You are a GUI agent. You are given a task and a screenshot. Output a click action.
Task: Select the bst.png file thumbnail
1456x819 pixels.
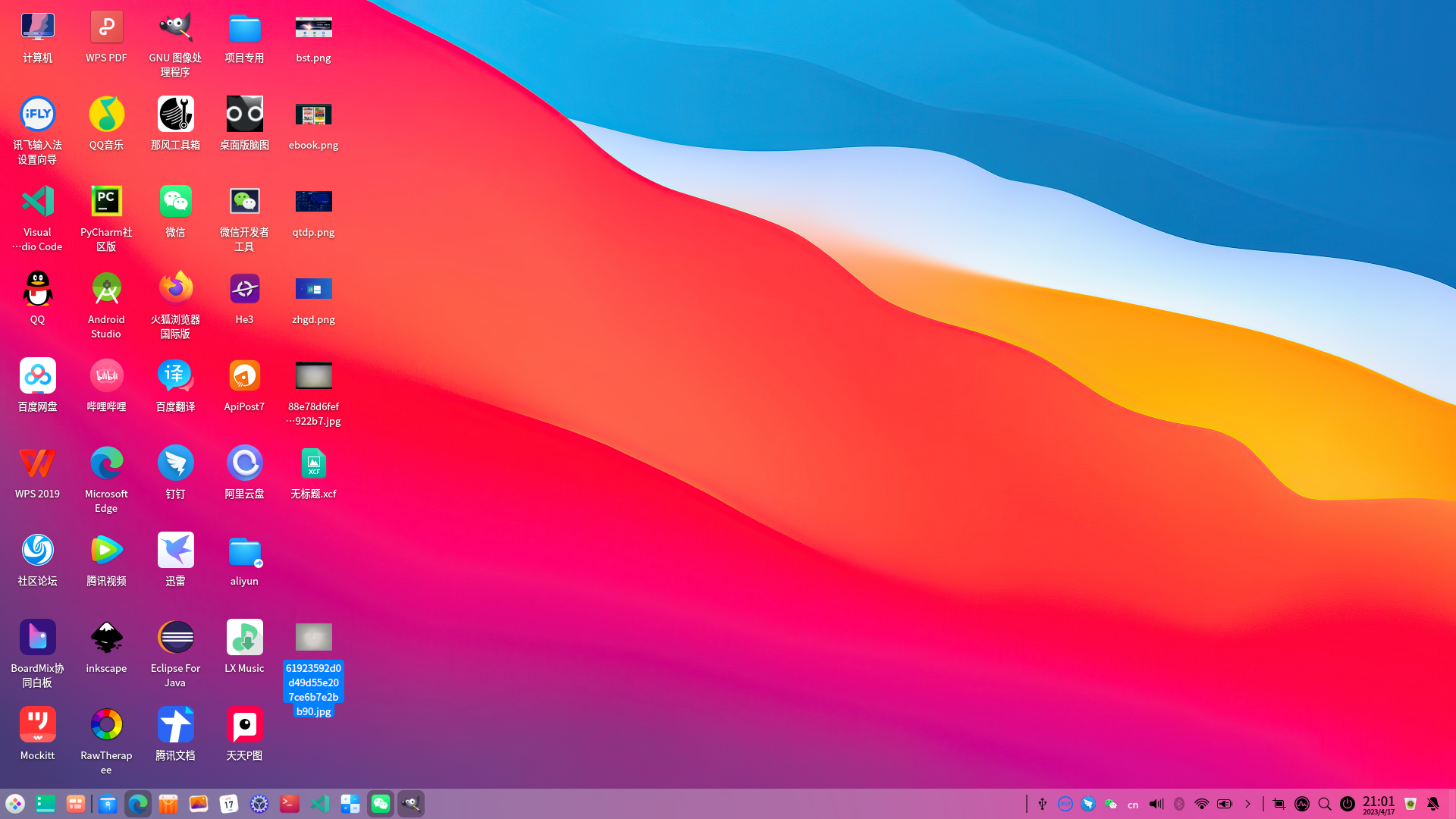(x=313, y=28)
